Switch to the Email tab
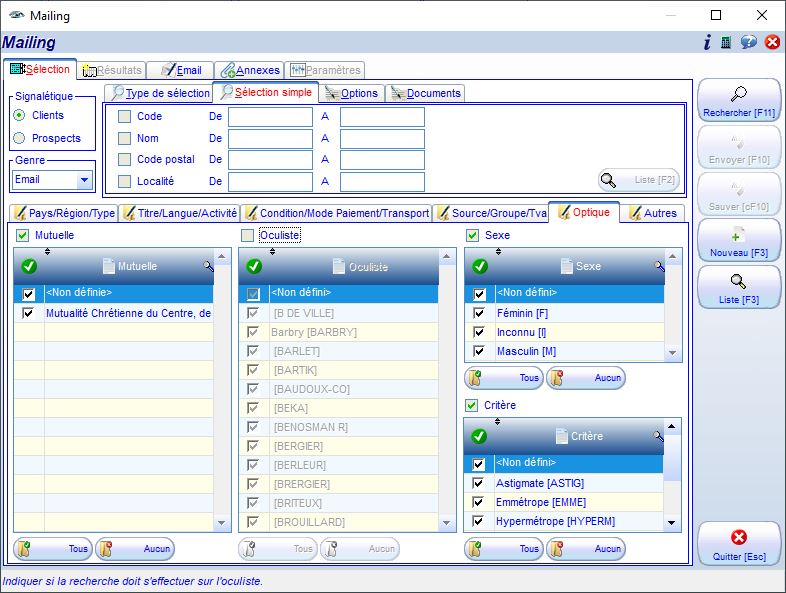Image resolution: width=786 pixels, height=593 pixels. click(x=181, y=70)
